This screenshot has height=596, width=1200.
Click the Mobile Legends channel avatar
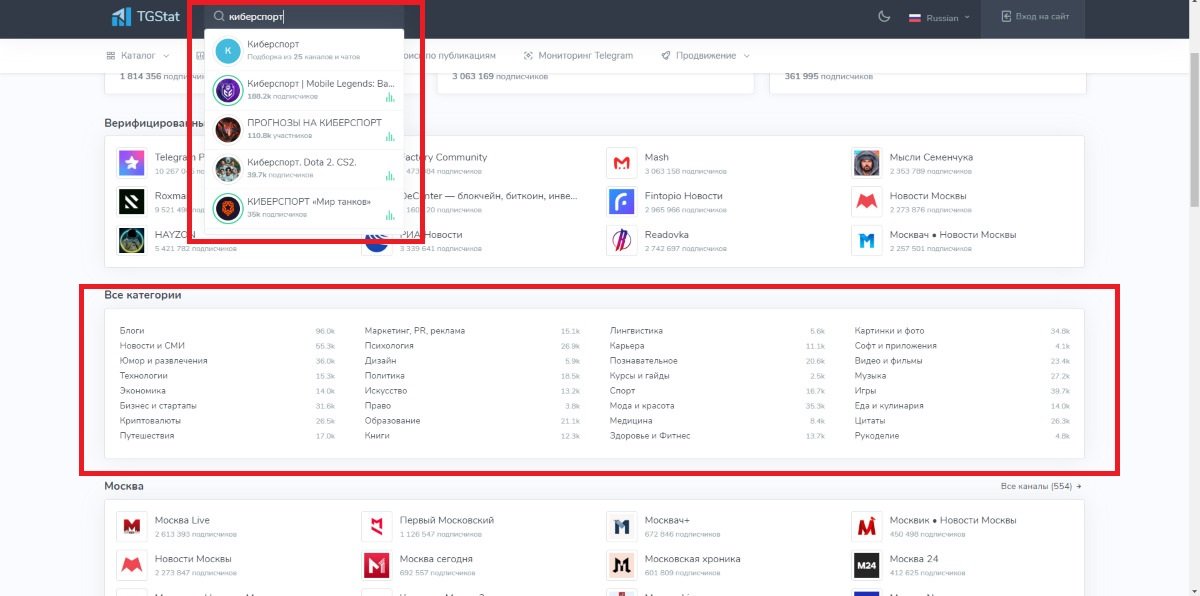pos(228,90)
